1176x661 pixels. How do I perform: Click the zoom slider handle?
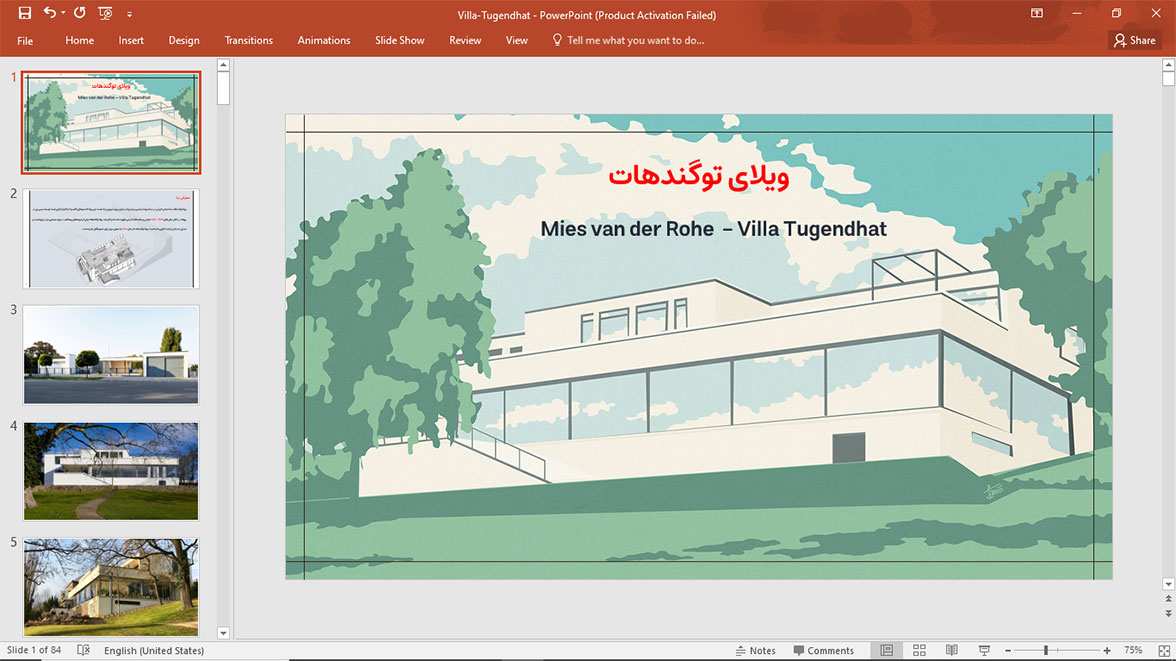[1046, 650]
